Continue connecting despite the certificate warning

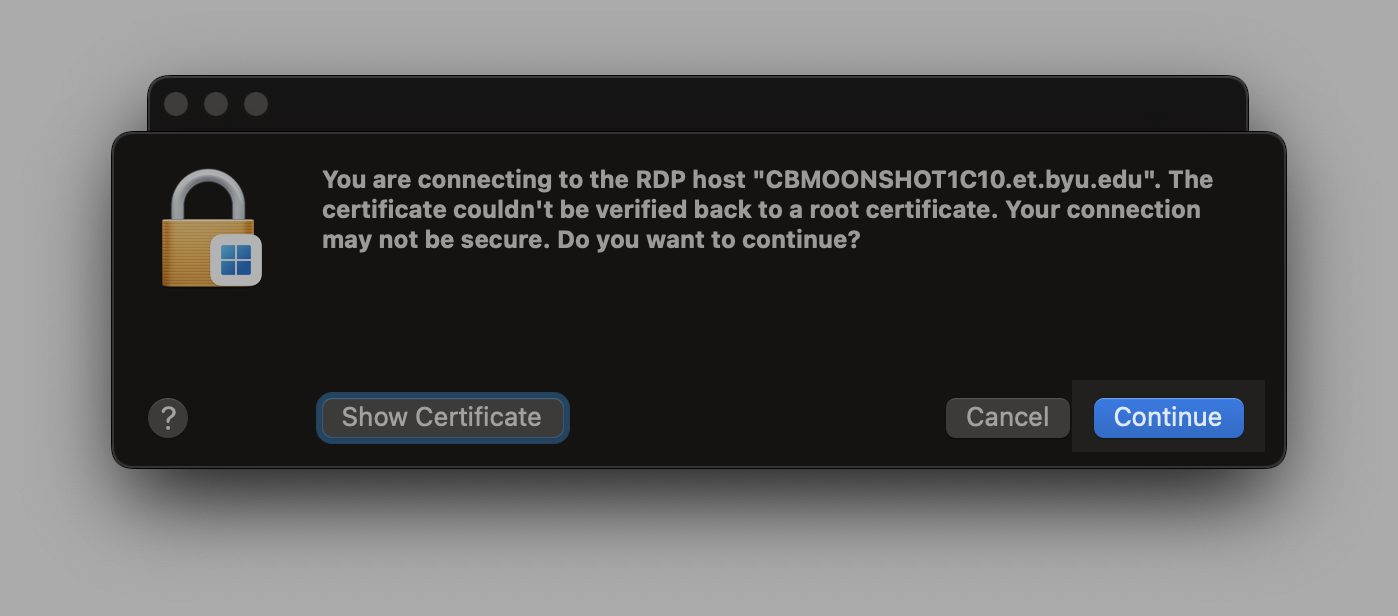1168,417
